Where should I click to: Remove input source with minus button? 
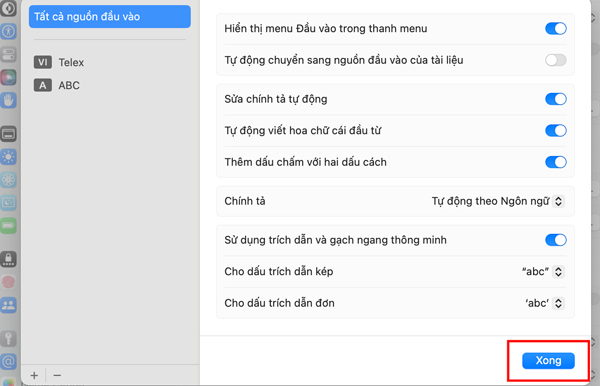coord(57,375)
